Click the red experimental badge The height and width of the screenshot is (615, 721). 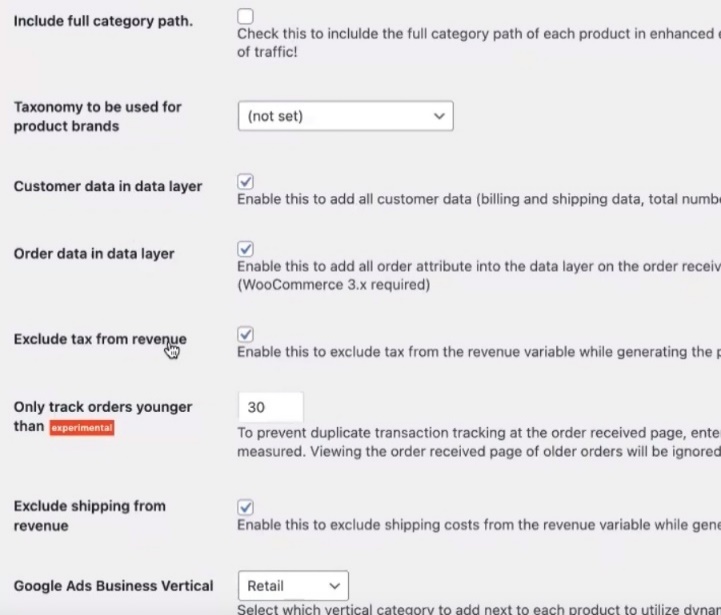(x=82, y=428)
